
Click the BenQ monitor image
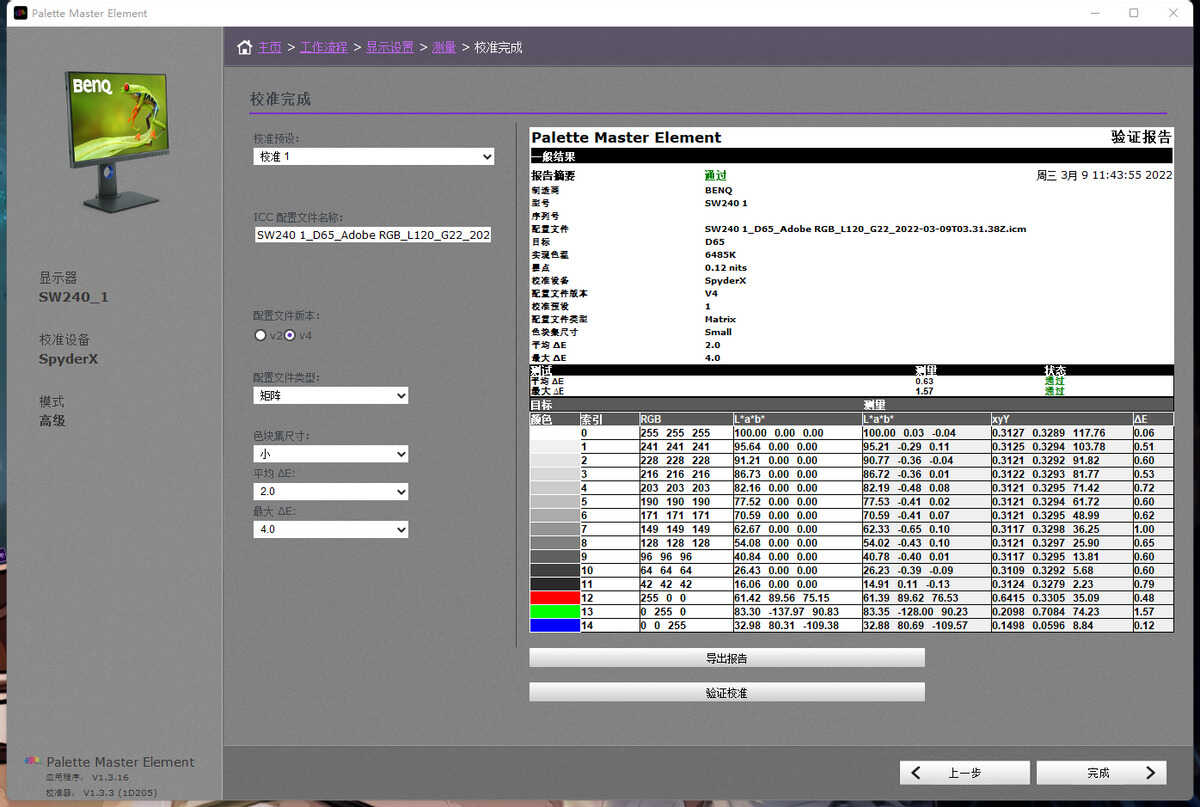pos(118,140)
